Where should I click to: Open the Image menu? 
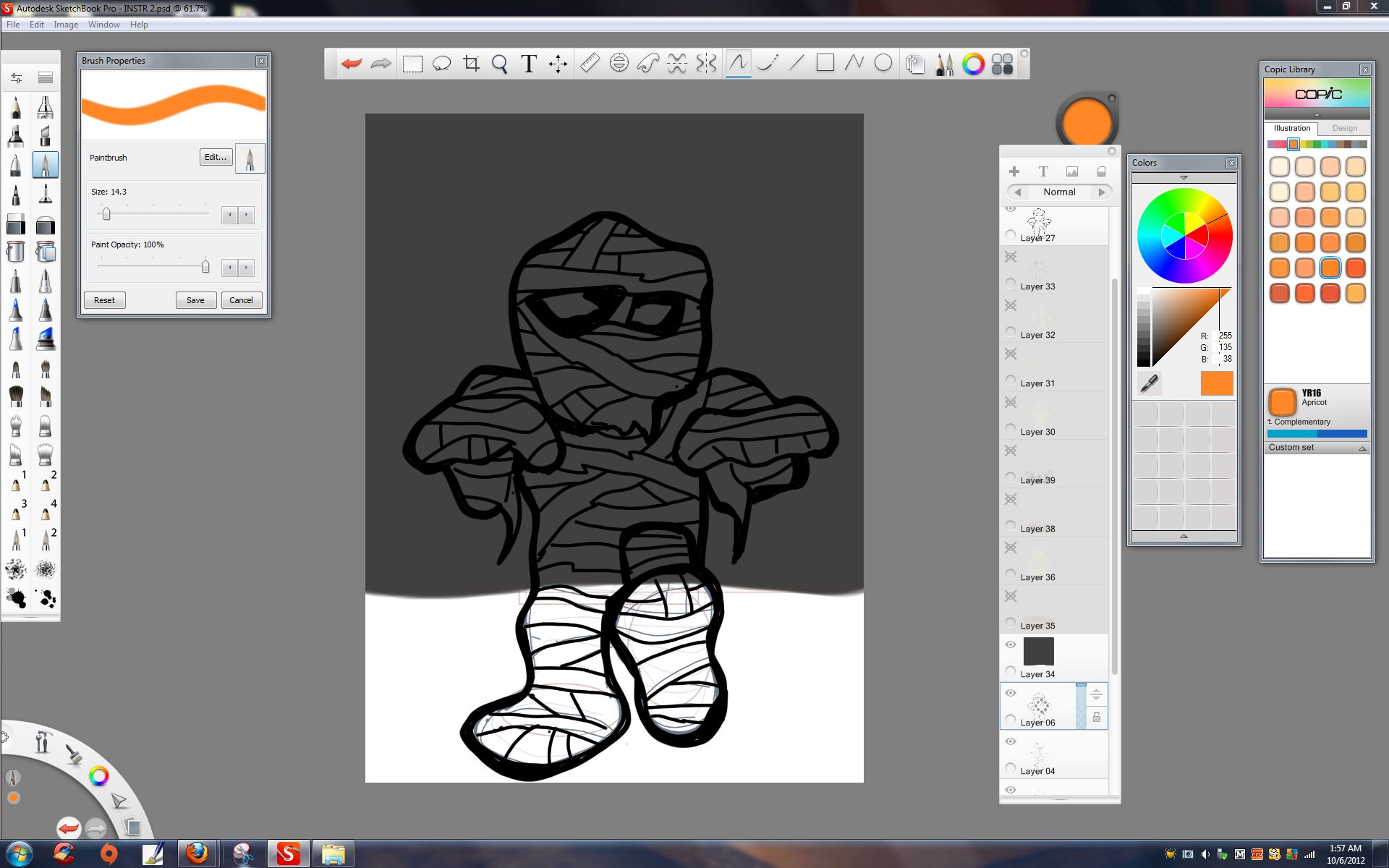tap(66, 25)
